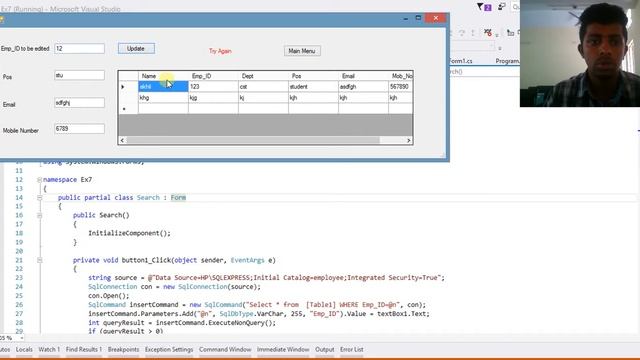Focus the Mobile Number field with 6789
The height and width of the screenshot is (360, 640).
click(79, 129)
